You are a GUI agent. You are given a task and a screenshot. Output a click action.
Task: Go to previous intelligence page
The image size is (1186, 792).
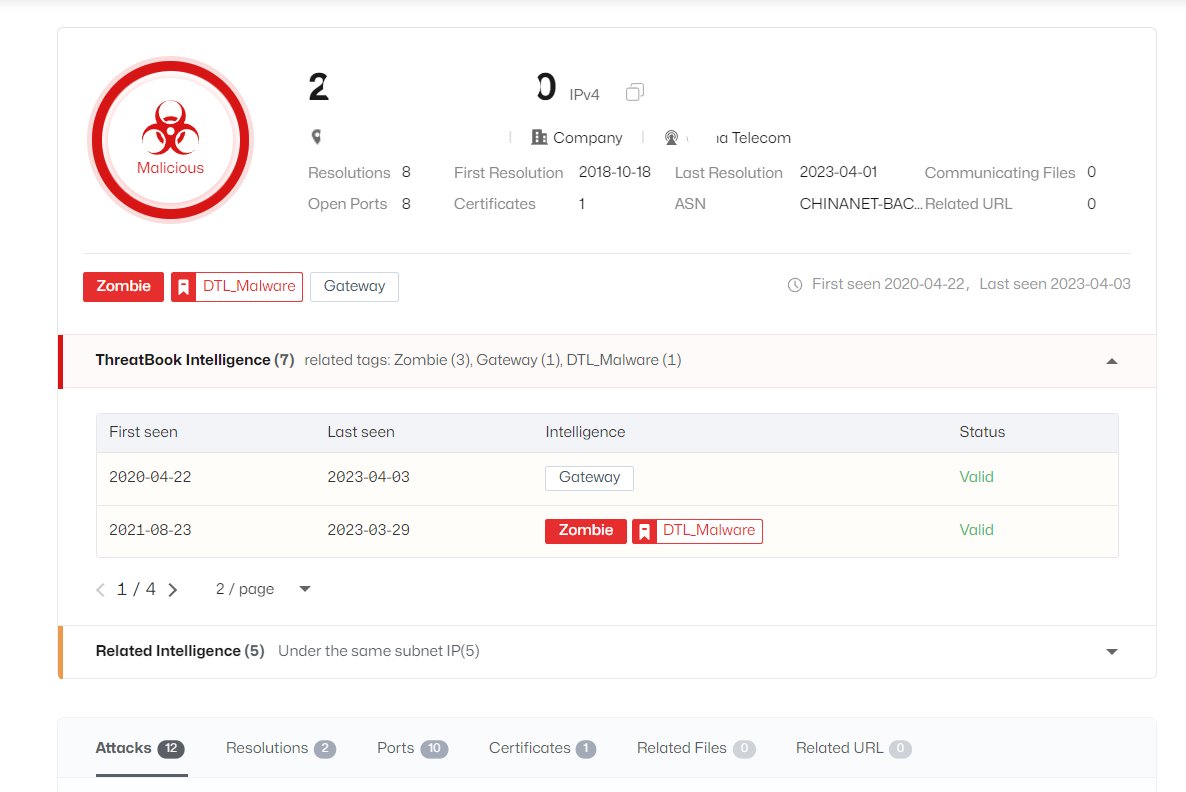tap(100, 590)
